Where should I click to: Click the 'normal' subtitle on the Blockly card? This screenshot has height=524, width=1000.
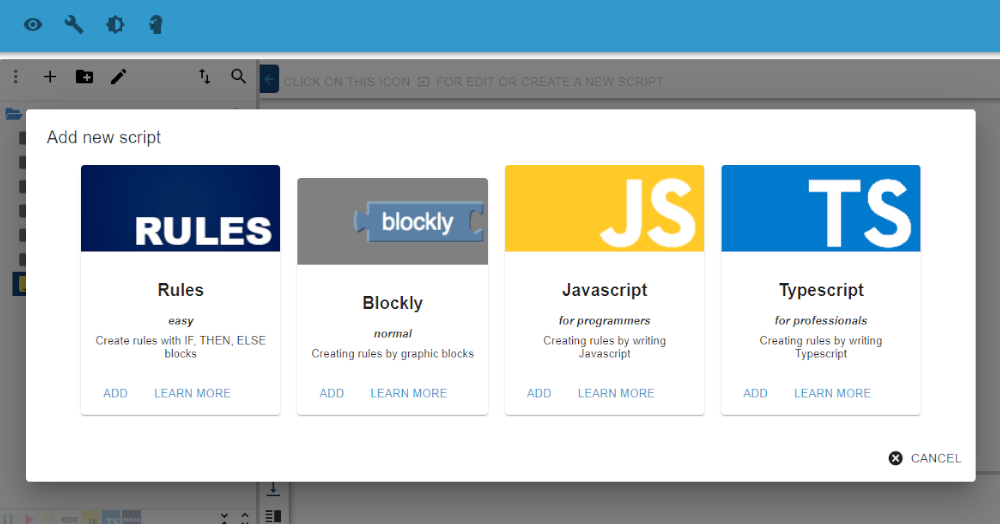[392, 333]
